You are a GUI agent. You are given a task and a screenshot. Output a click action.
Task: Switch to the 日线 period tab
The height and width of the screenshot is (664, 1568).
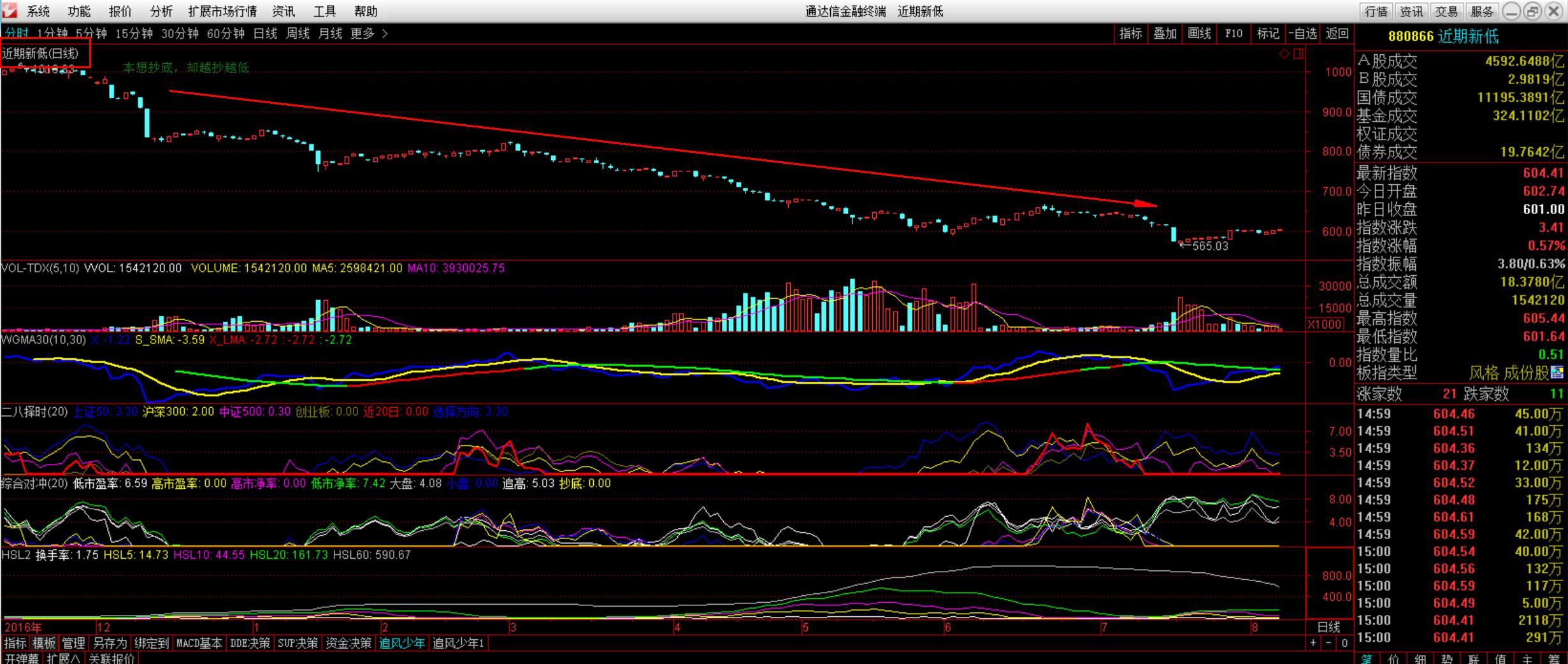(265, 34)
